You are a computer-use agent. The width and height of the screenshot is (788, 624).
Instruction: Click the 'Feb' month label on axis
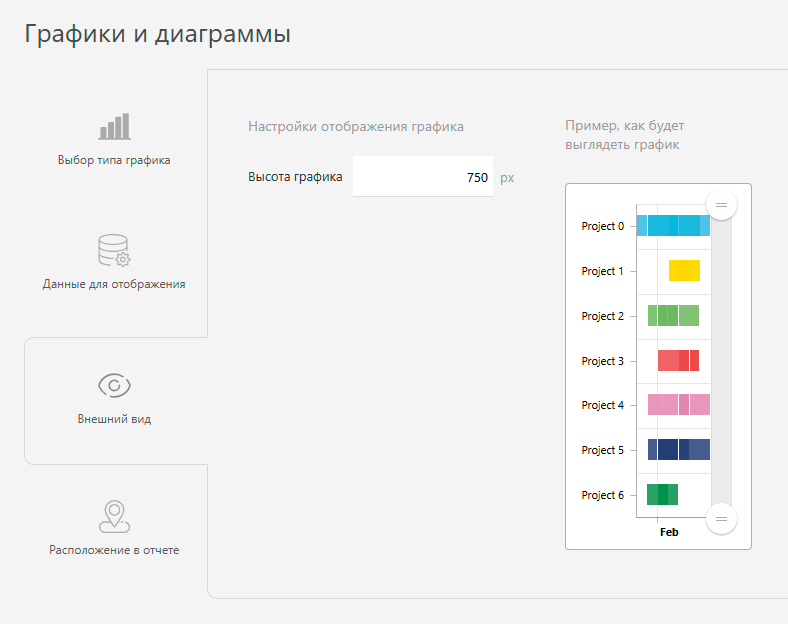669,532
